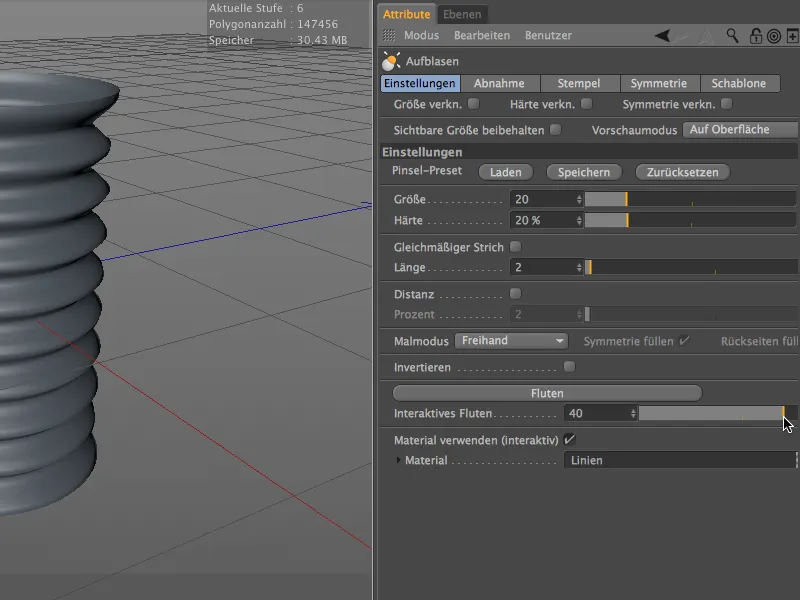Click the Größe input field showing 20
The width and height of the screenshot is (800, 600).
[543, 199]
